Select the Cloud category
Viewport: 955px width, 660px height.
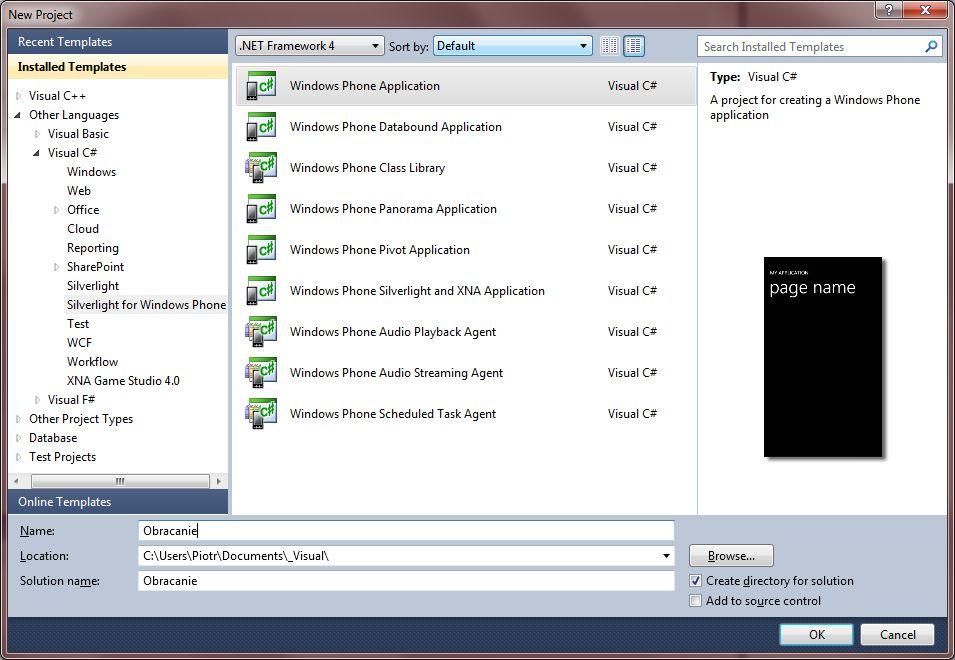coord(83,229)
